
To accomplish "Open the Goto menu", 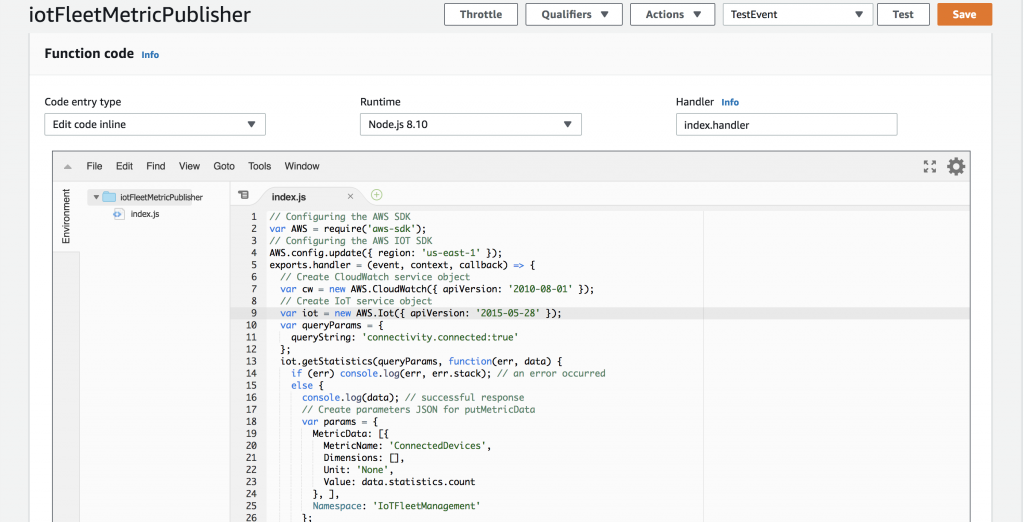I will (x=224, y=167).
